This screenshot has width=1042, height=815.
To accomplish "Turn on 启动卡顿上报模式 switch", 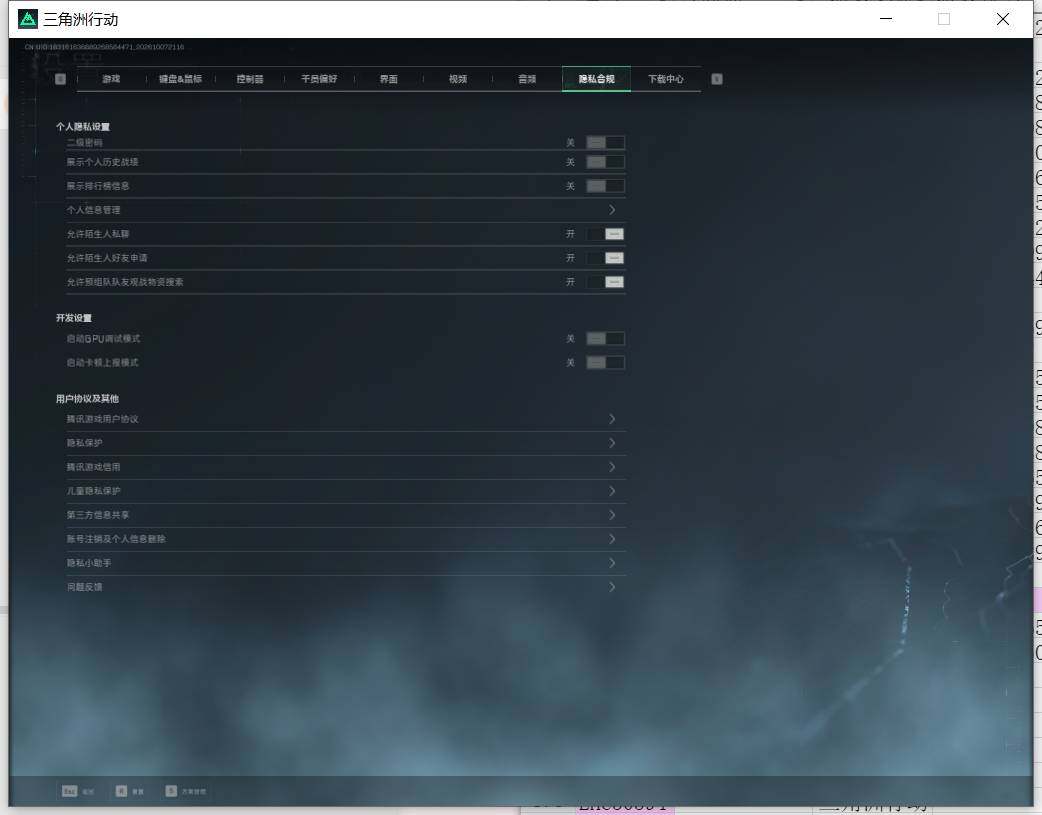I will point(605,363).
